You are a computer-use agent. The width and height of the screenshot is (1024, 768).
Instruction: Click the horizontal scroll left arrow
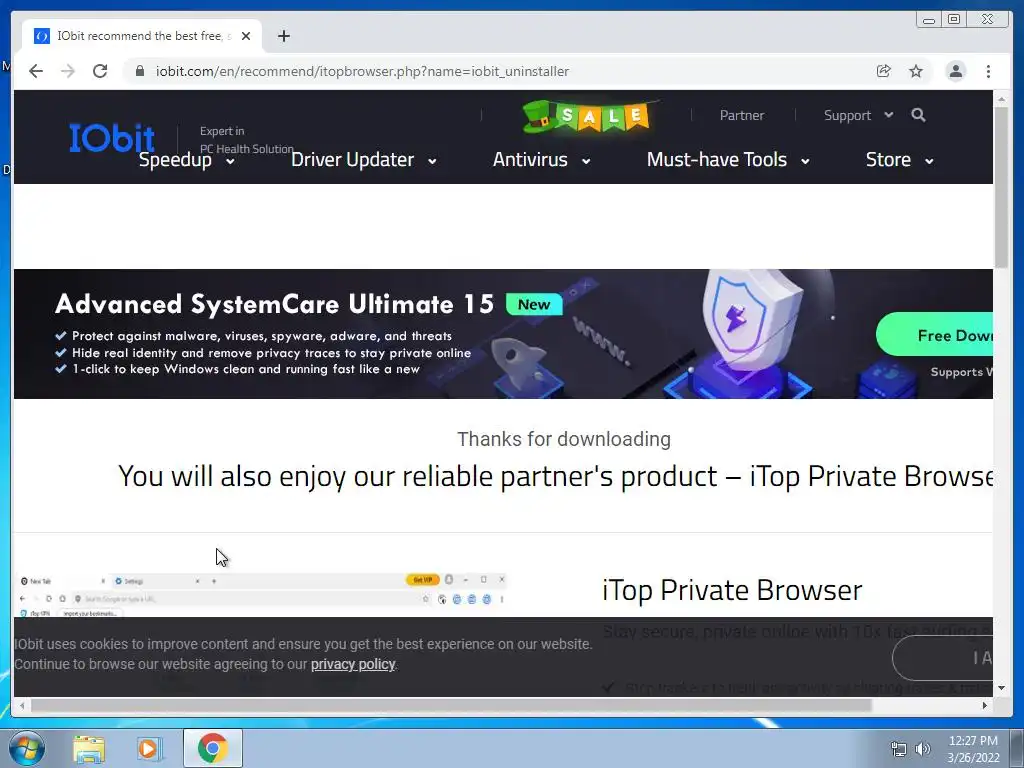coord(22,705)
